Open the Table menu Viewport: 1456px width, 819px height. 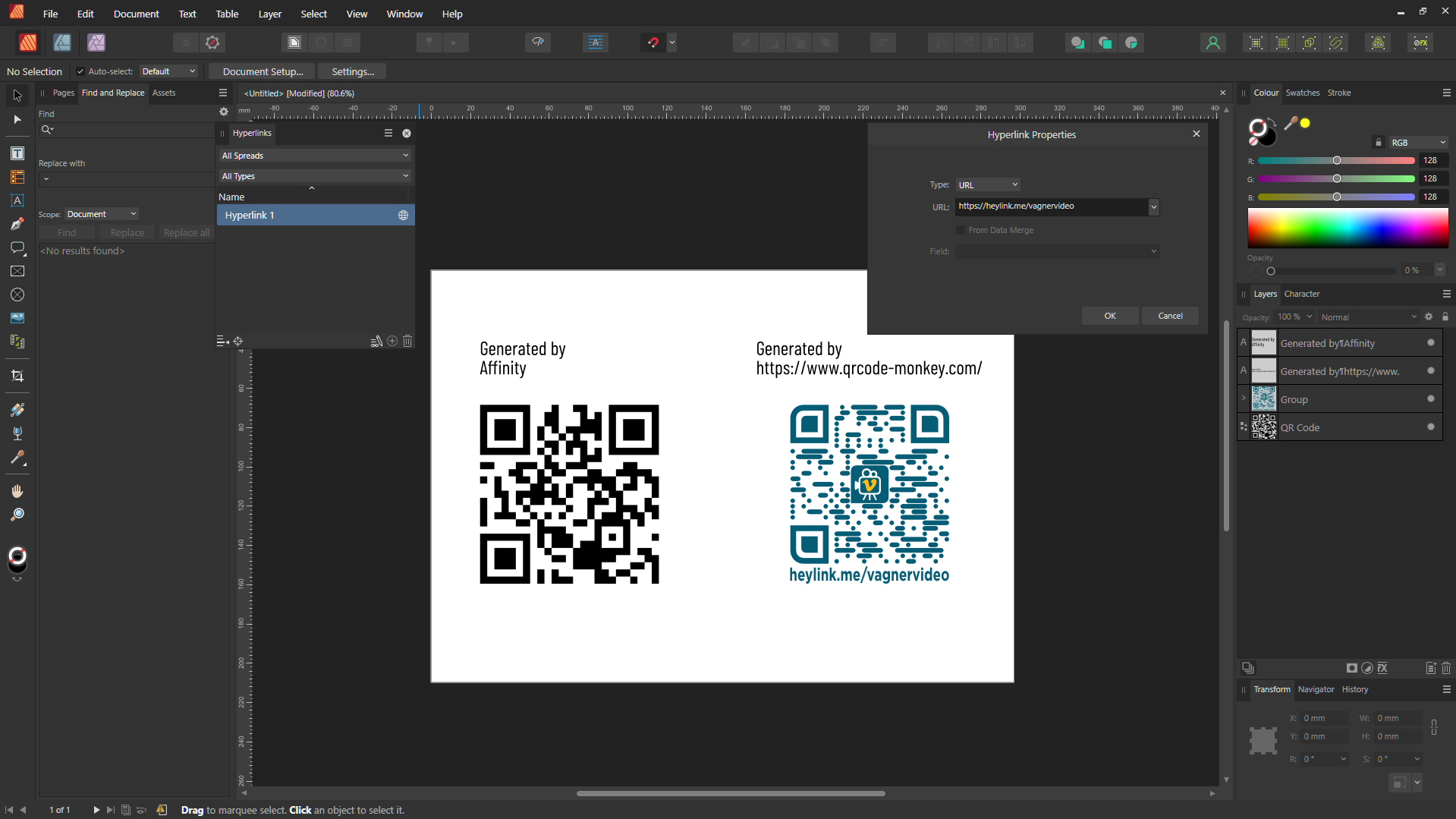point(227,14)
